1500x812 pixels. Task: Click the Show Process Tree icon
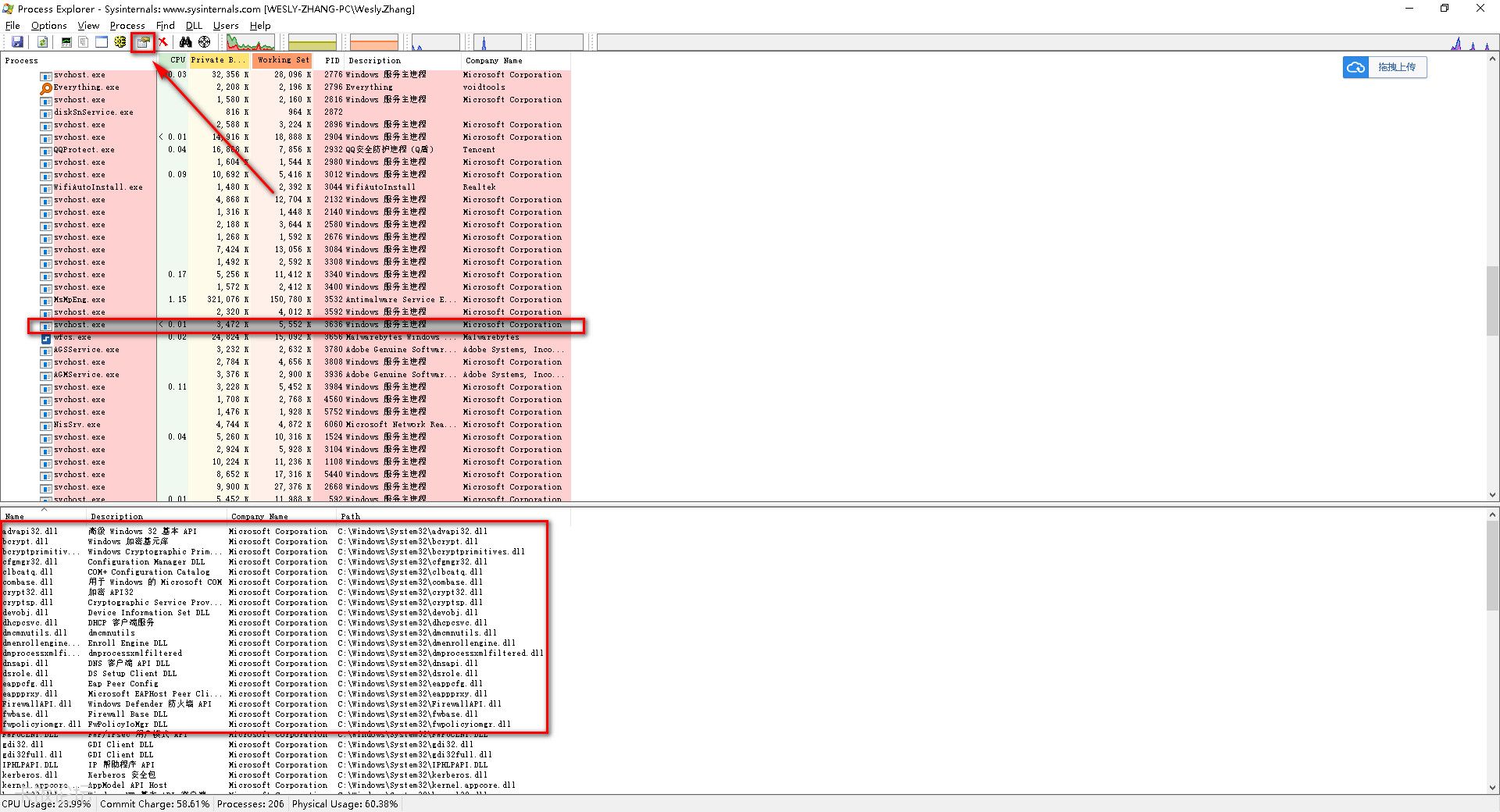coord(84,42)
